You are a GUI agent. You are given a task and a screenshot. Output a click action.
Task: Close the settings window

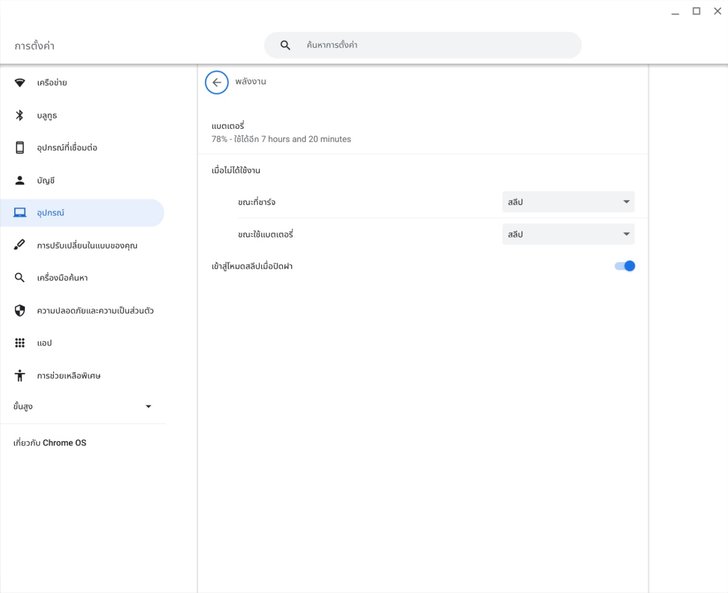717,11
